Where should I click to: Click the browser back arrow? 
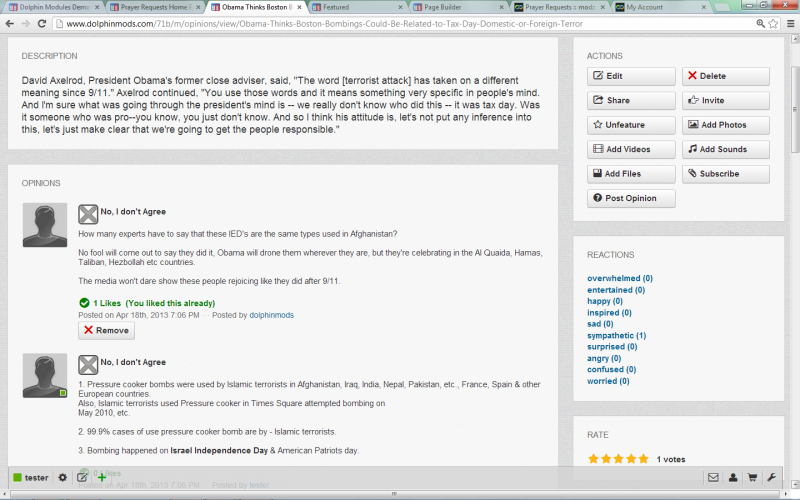point(10,23)
